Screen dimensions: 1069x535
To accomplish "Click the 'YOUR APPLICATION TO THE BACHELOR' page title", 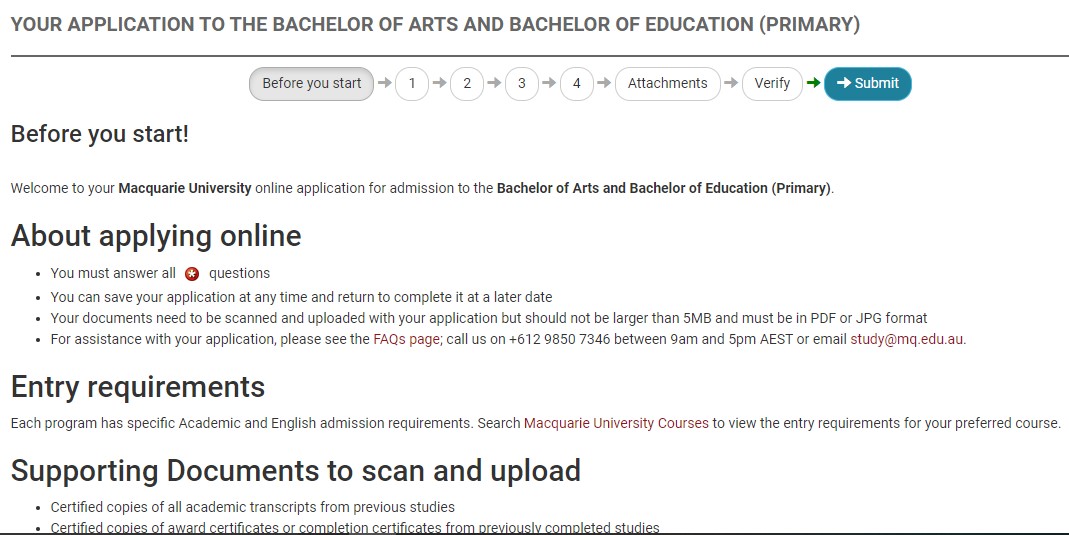I will 436,25.
